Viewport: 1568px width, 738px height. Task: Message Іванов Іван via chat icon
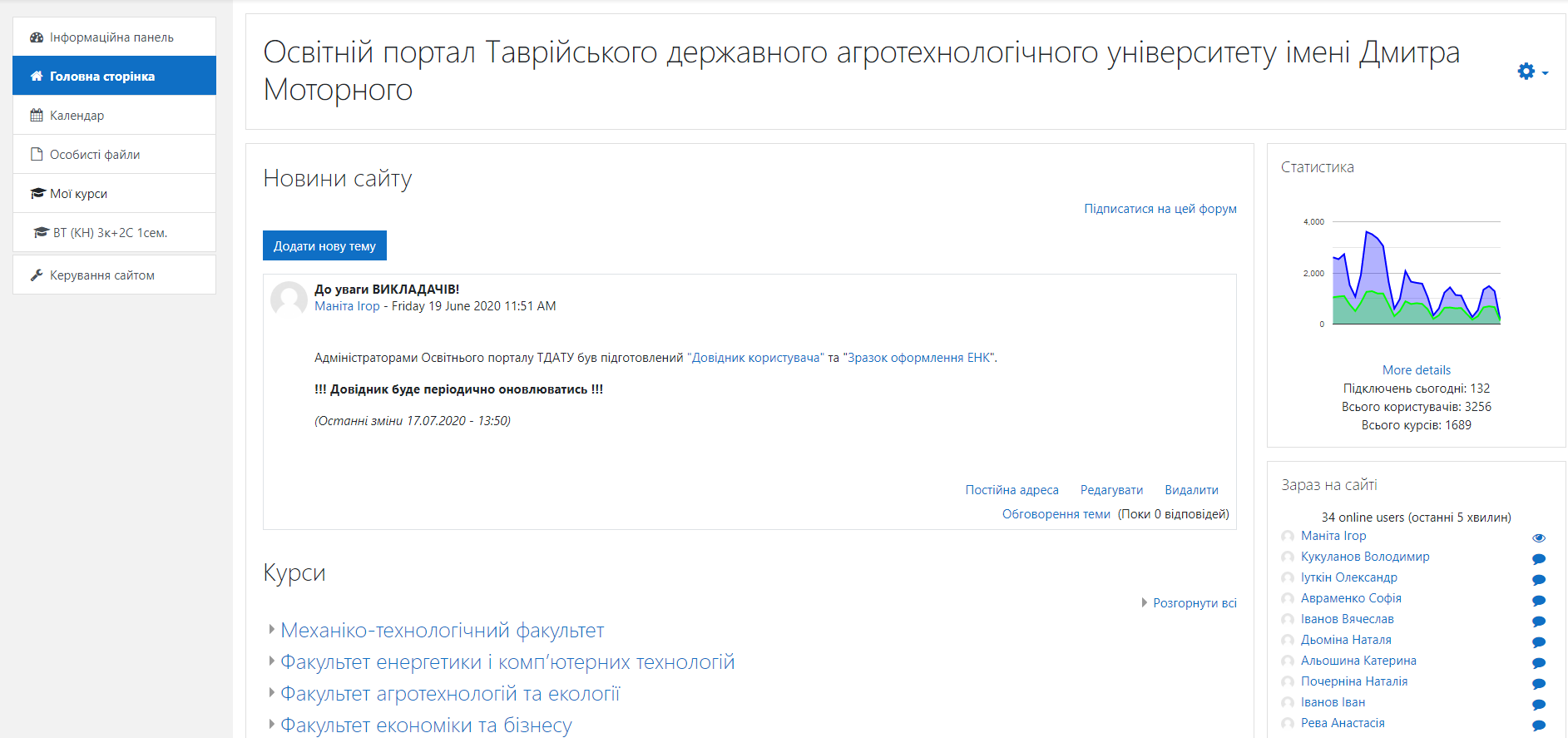tap(1539, 705)
